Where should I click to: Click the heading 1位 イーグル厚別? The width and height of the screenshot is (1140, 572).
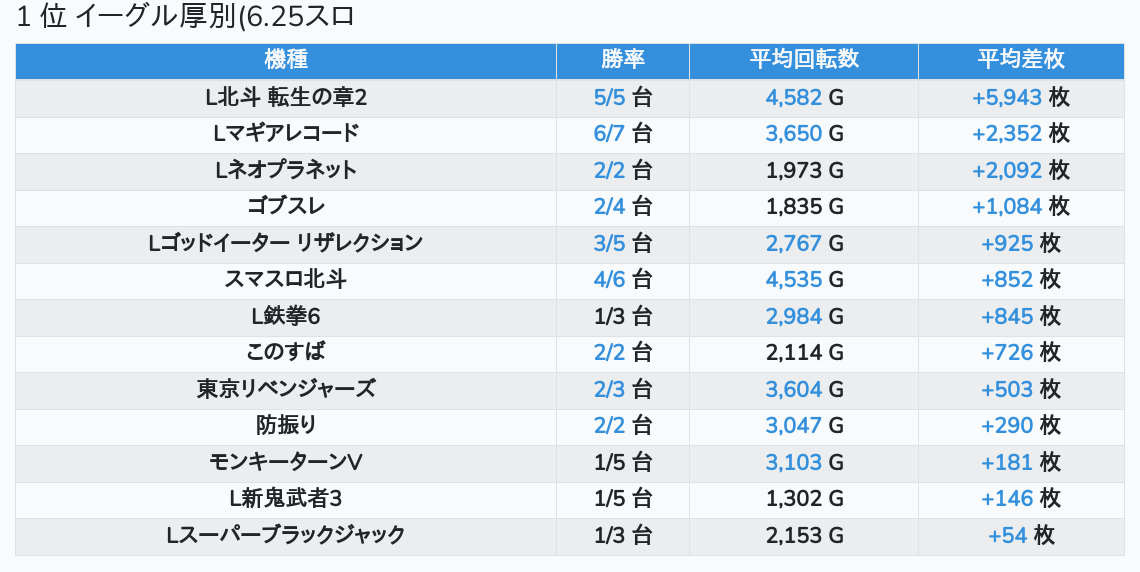[x=186, y=17]
